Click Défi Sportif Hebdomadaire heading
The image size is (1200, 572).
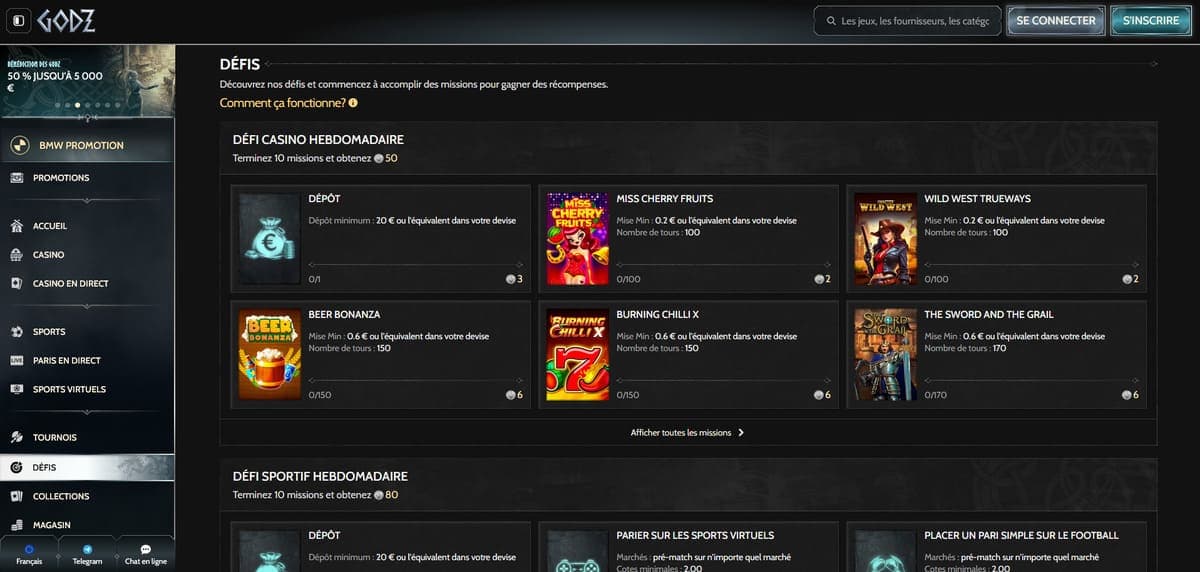pyautogui.click(x=320, y=476)
